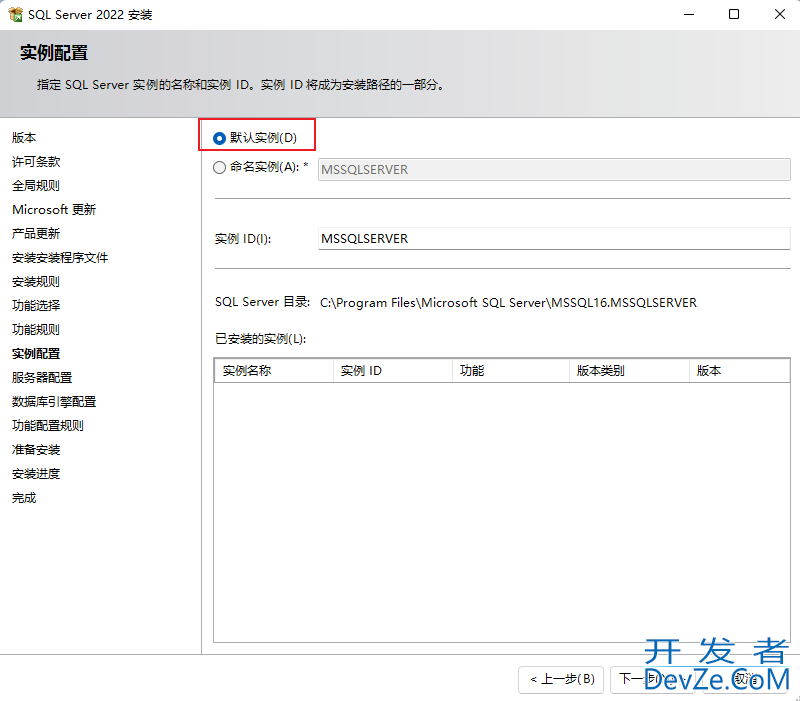This screenshot has width=800, height=701.
Task: Sort by the 实例名称 column header
Action: 274,371
